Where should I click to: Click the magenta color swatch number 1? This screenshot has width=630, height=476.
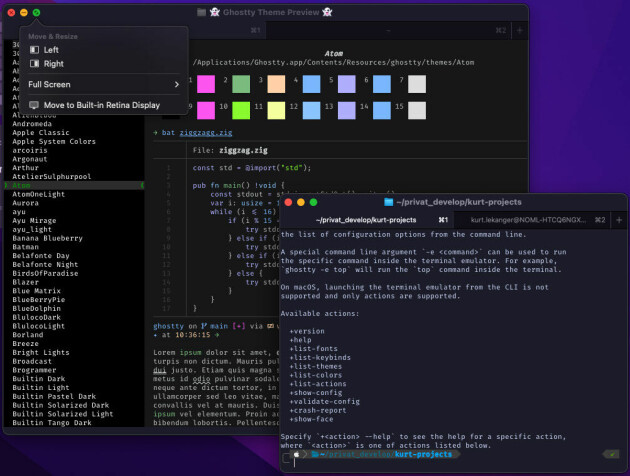[x=206, y=84]
